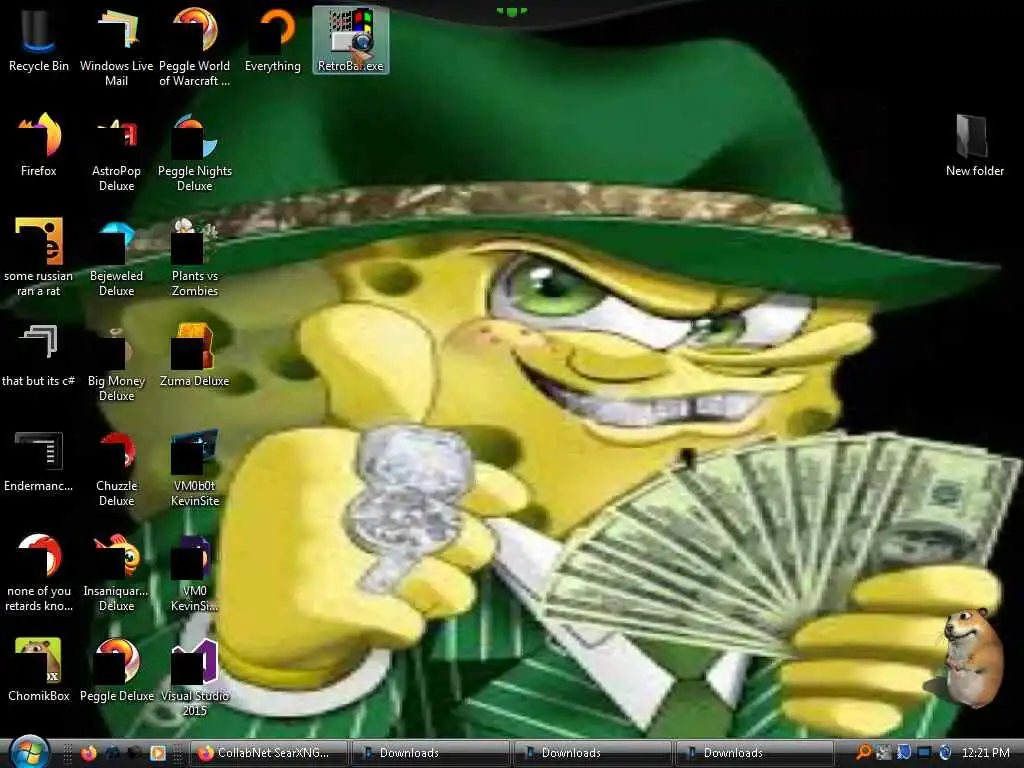
Task: Select the 'VM0 KevinSi...' desktop icon
Action: click(195, 573)
